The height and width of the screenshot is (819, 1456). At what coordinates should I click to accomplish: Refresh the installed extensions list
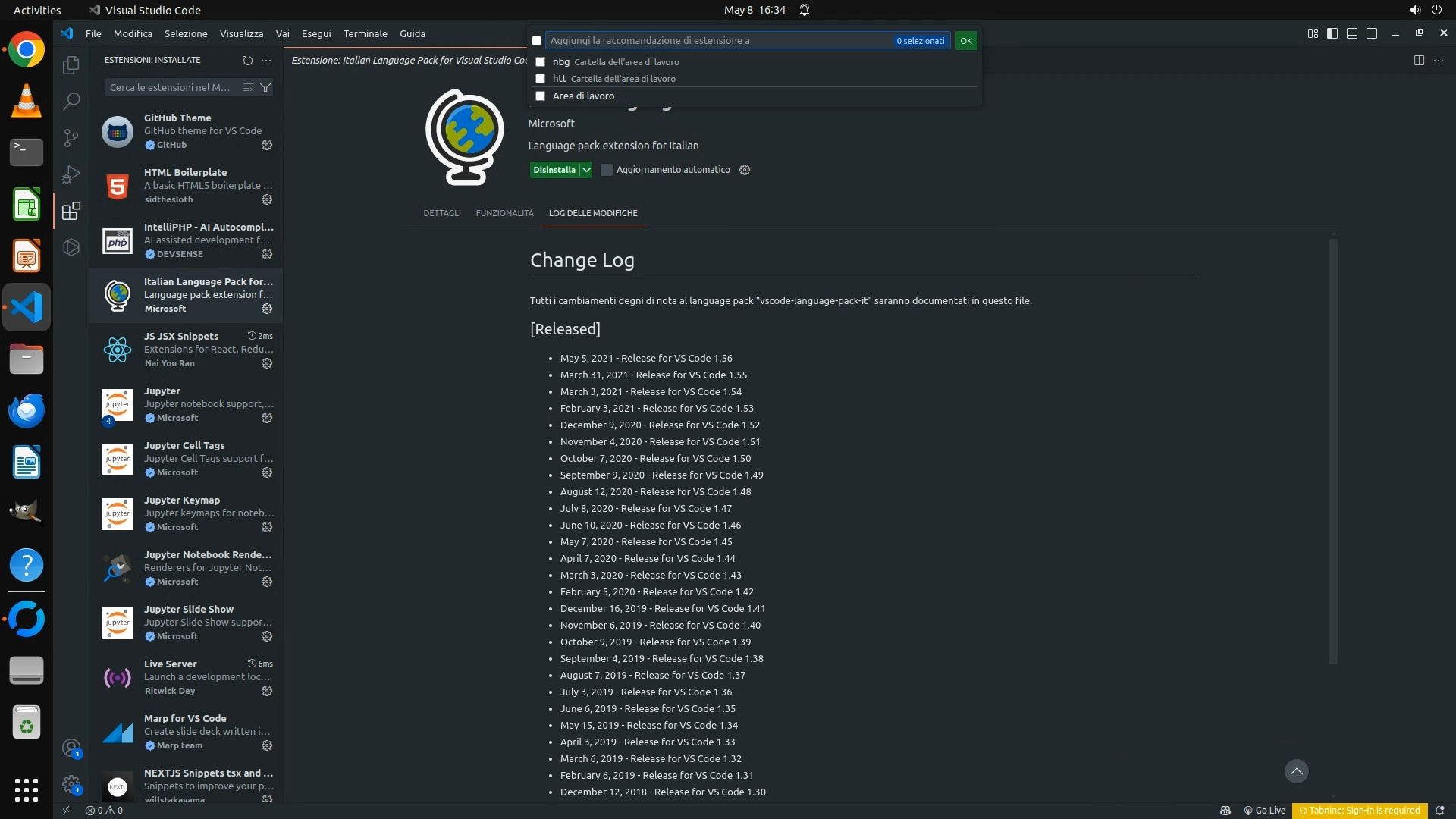247,61
